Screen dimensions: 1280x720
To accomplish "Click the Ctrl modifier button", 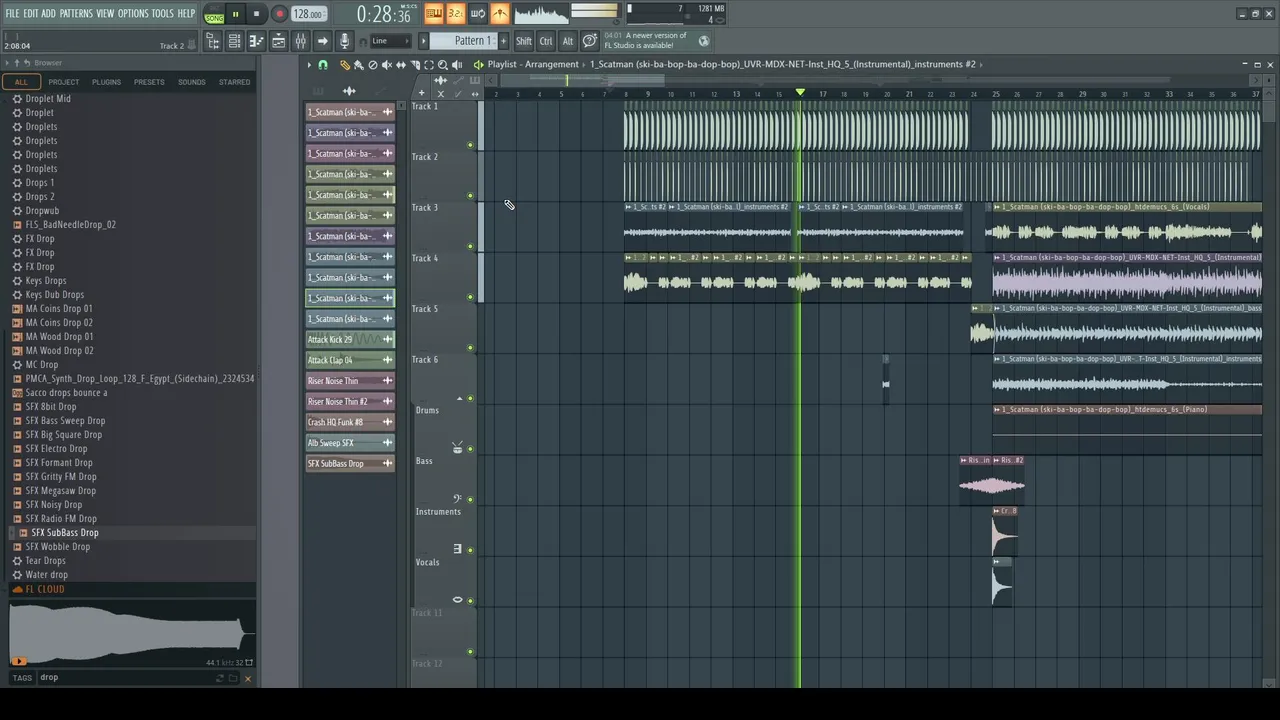I will 546,41.
